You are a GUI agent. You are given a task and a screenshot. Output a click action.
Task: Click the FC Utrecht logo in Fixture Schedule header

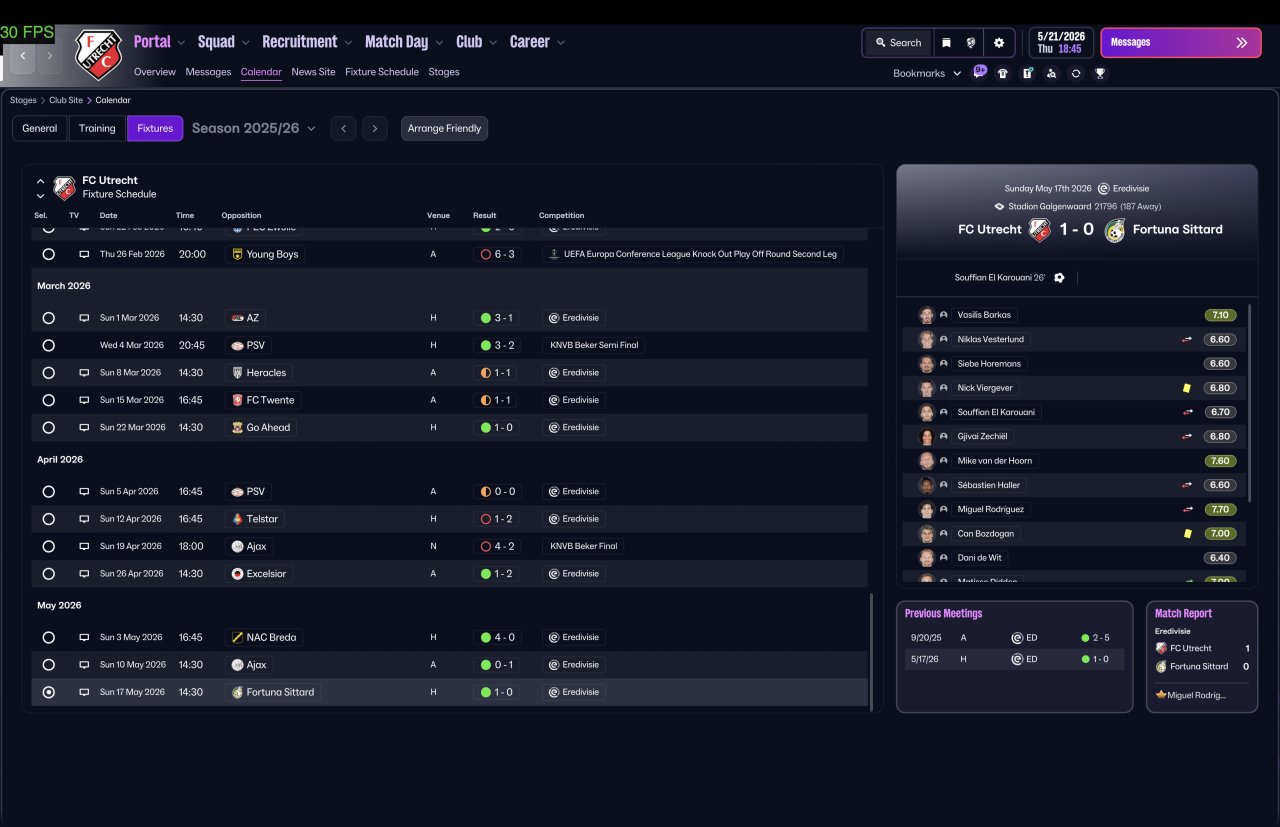coord(65,187)
